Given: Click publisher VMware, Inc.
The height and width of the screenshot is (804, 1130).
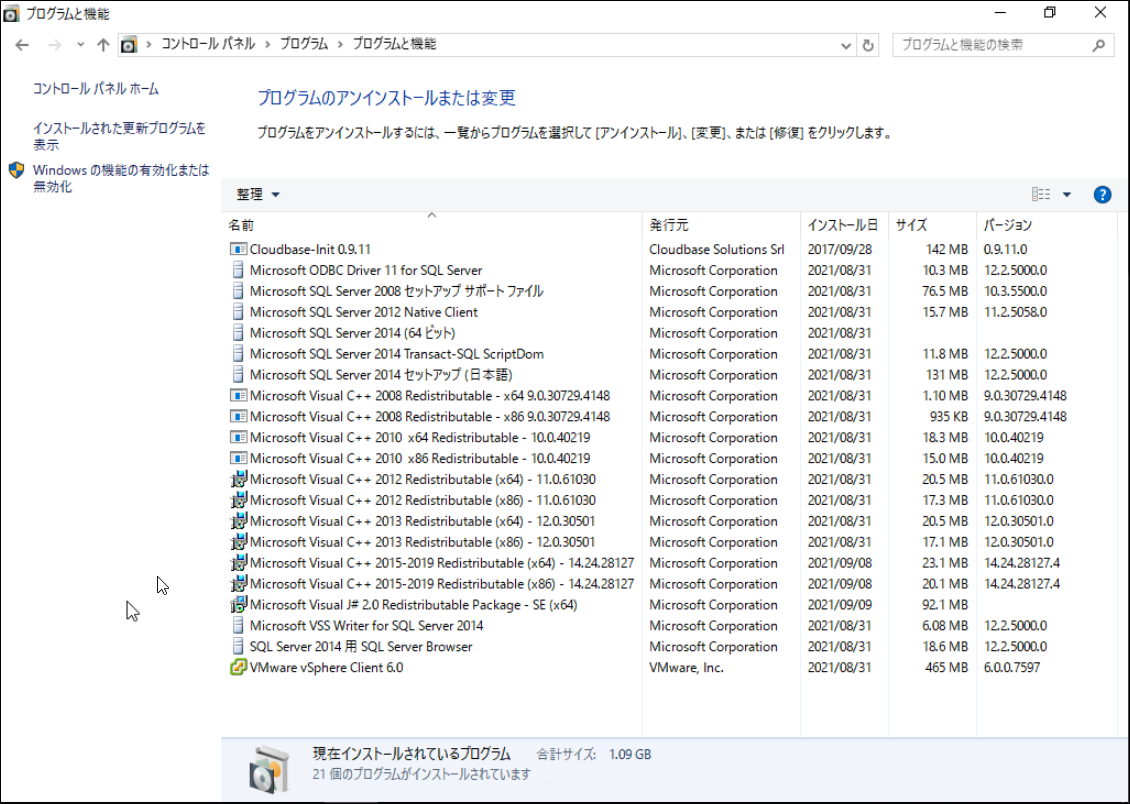Looking at the screenshot, I should click(686, 667).
